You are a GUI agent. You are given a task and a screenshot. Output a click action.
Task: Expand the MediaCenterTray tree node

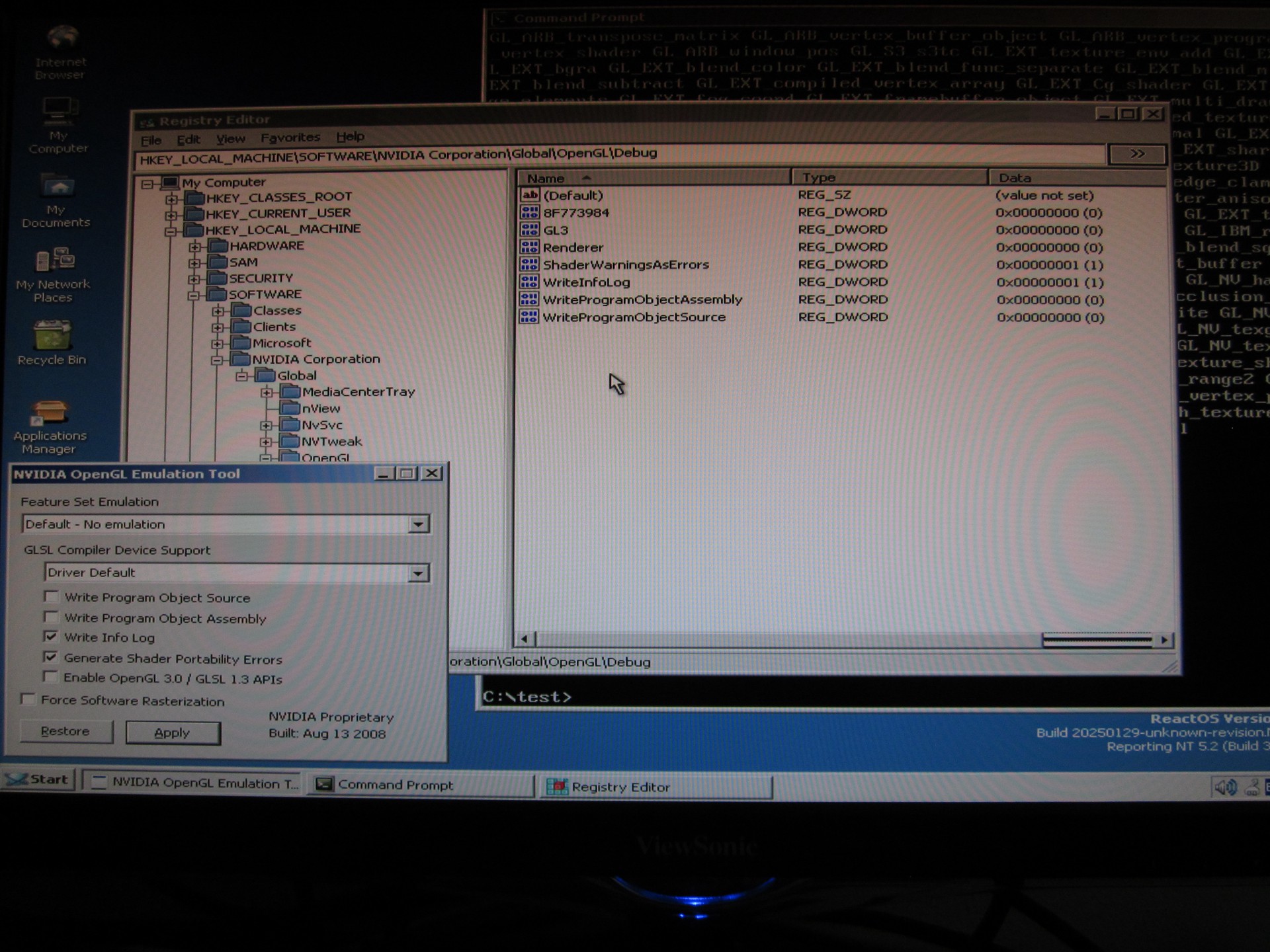(x=267, y=393)
